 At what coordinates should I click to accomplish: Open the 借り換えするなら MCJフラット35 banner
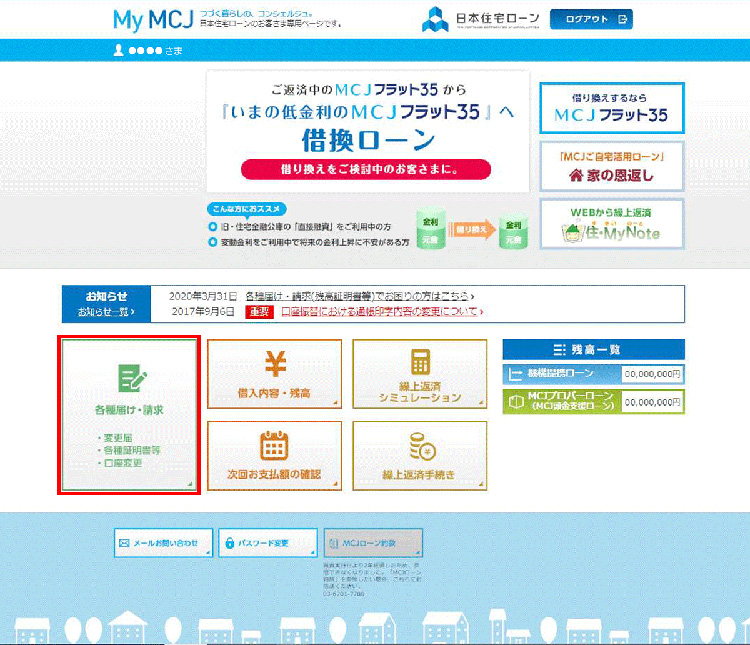tap(612, 108)
